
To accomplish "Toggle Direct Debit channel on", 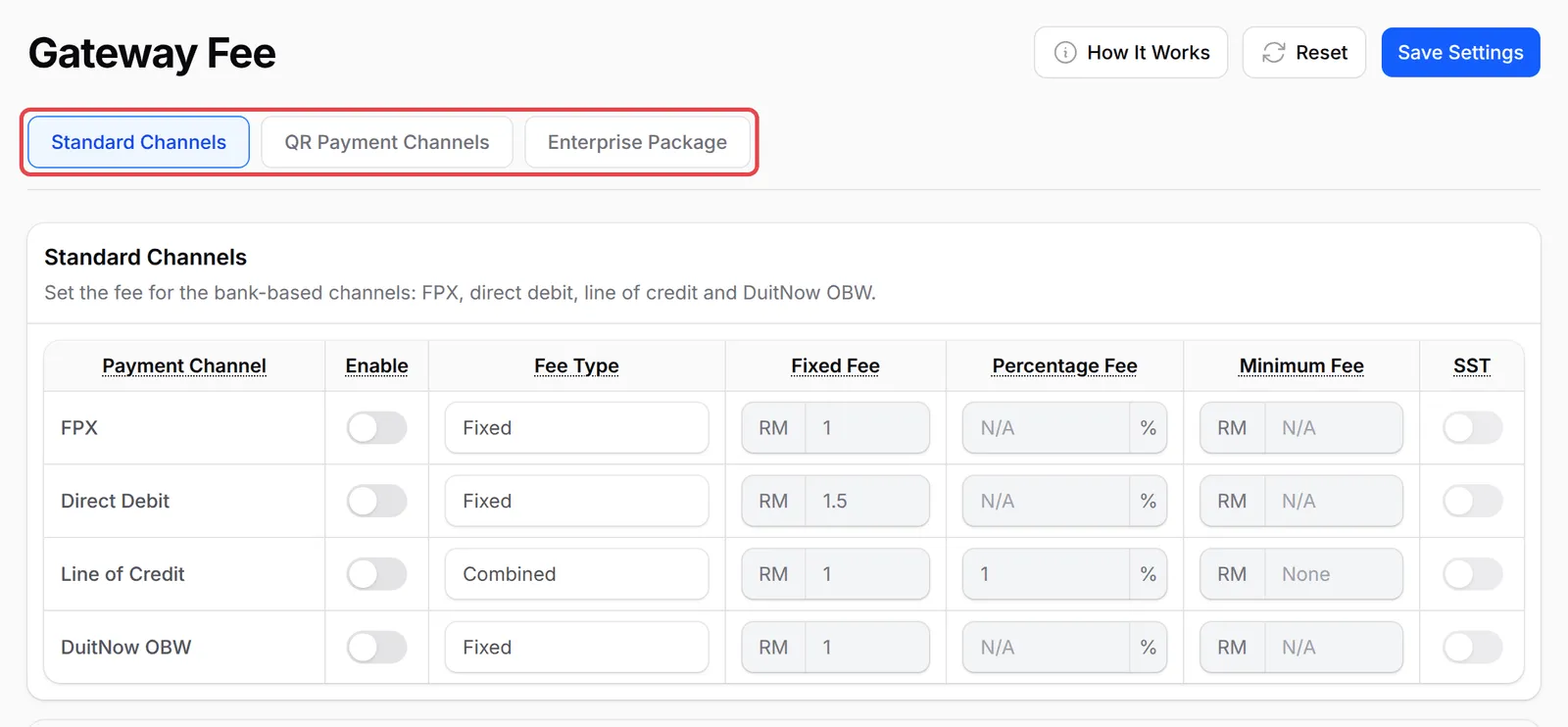I will point(376,501).
